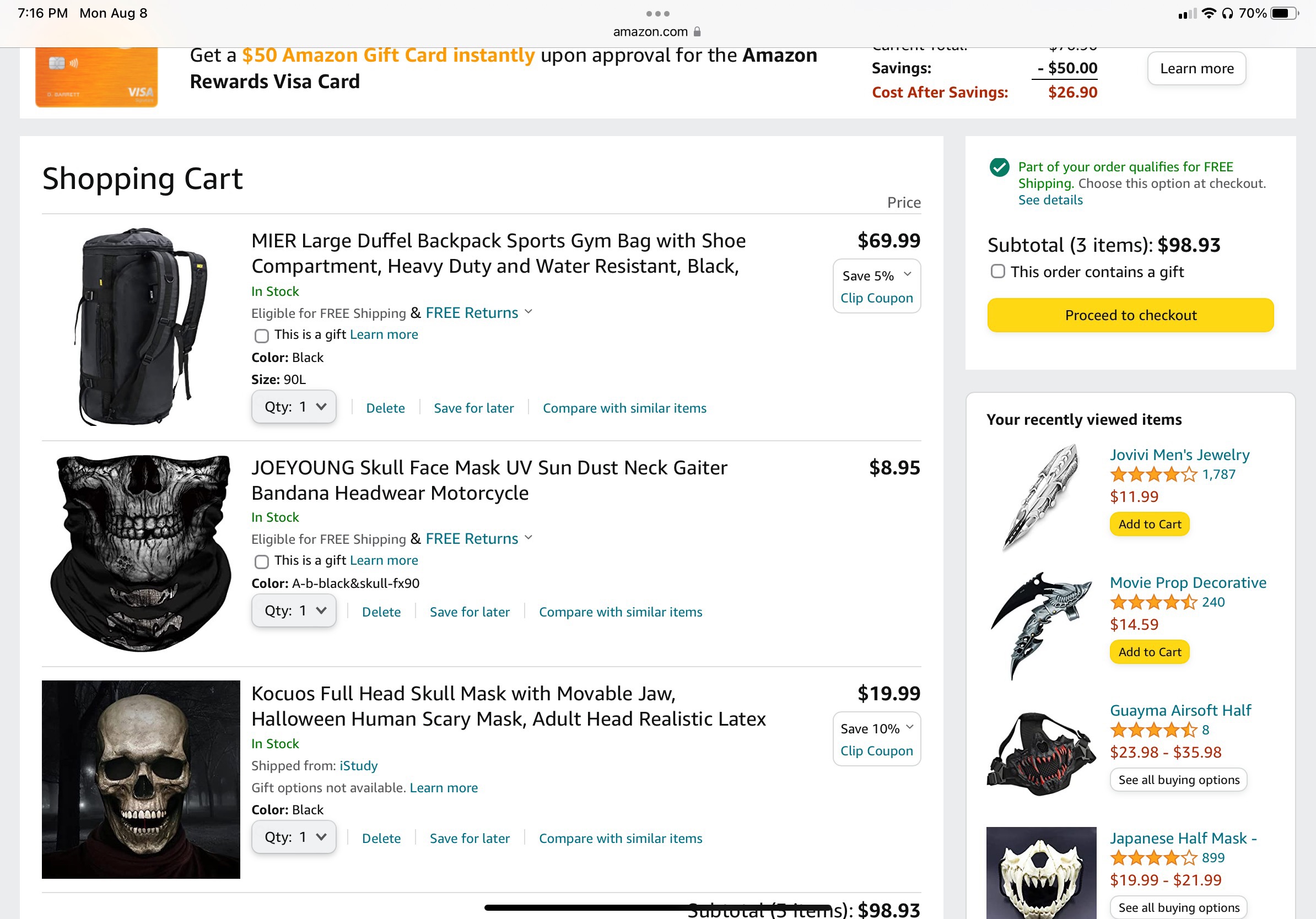The width and height of the screenshot is (1316, 919).
Task: Click the yellow Proceed to checkout button
Action: tap(1130, 315)
